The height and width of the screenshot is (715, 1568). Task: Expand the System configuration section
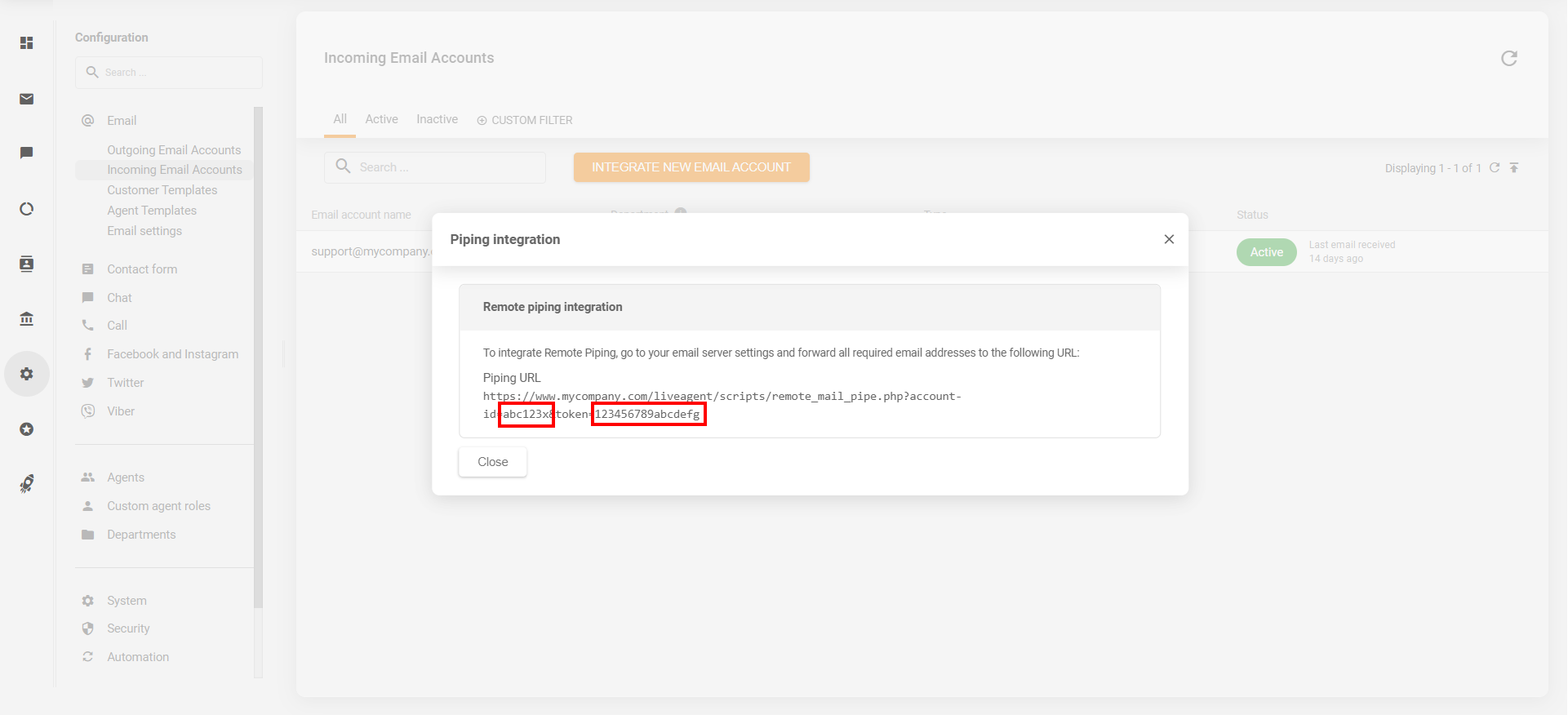(127, 601)
